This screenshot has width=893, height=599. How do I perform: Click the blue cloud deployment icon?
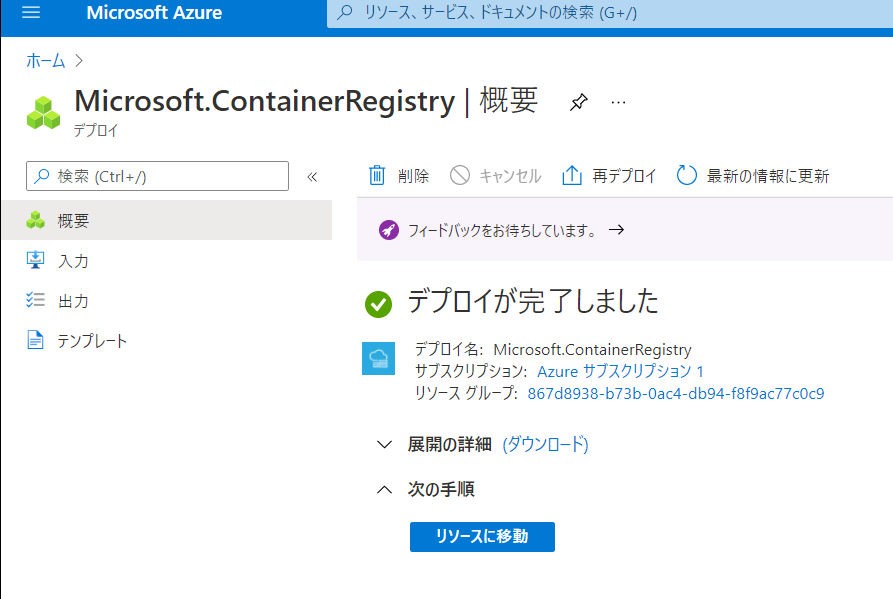pyautogui.click(x=379, y=358)
